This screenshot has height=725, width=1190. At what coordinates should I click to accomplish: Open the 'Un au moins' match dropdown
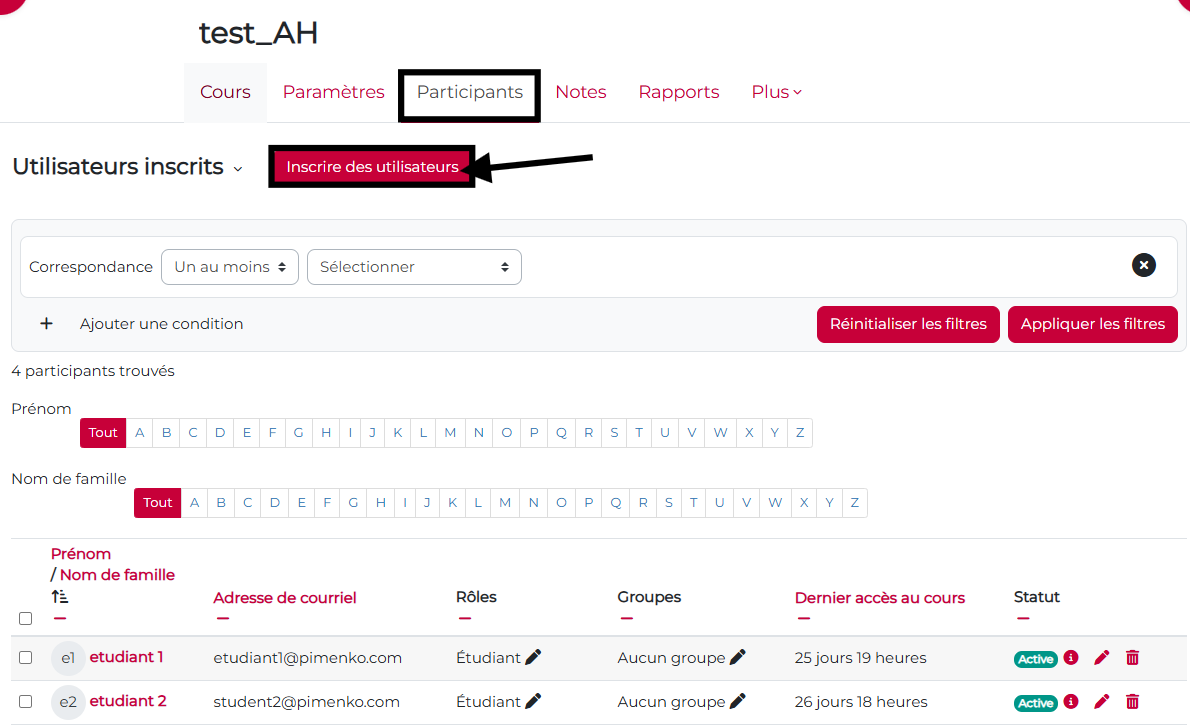coord(229,267)
